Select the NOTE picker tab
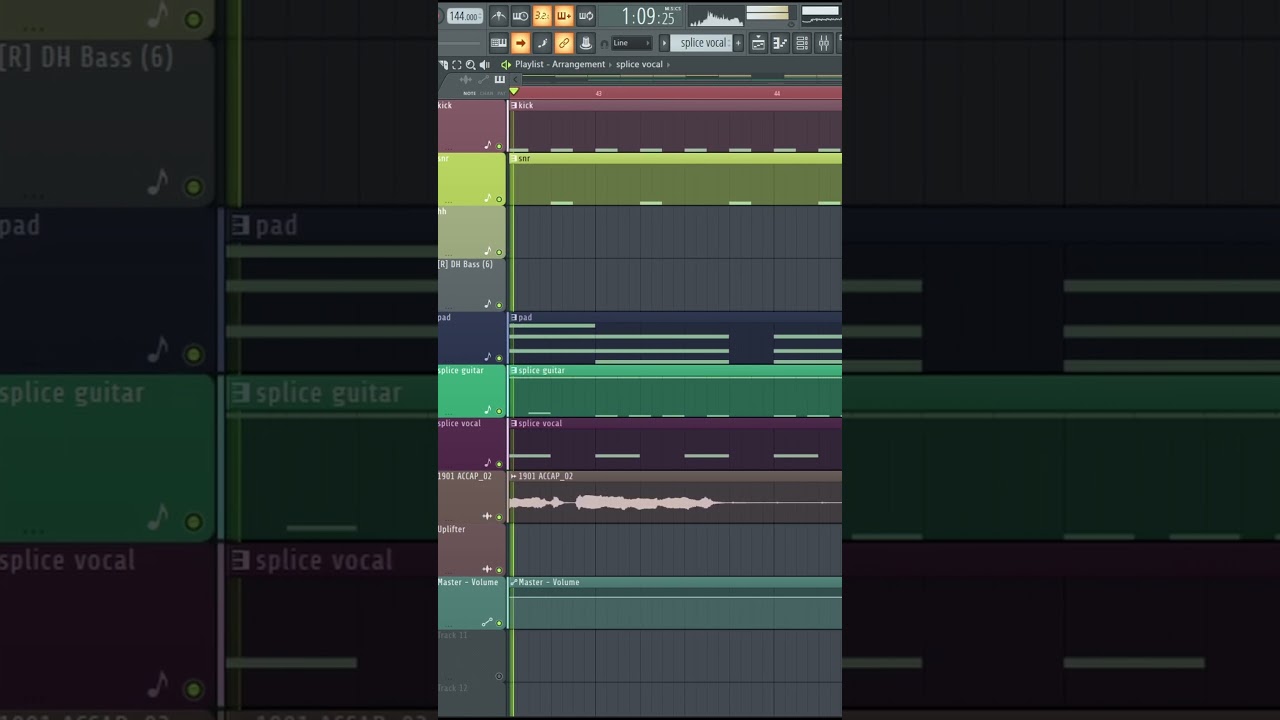Screen dimensions: 1280x720 click(469, 93)
